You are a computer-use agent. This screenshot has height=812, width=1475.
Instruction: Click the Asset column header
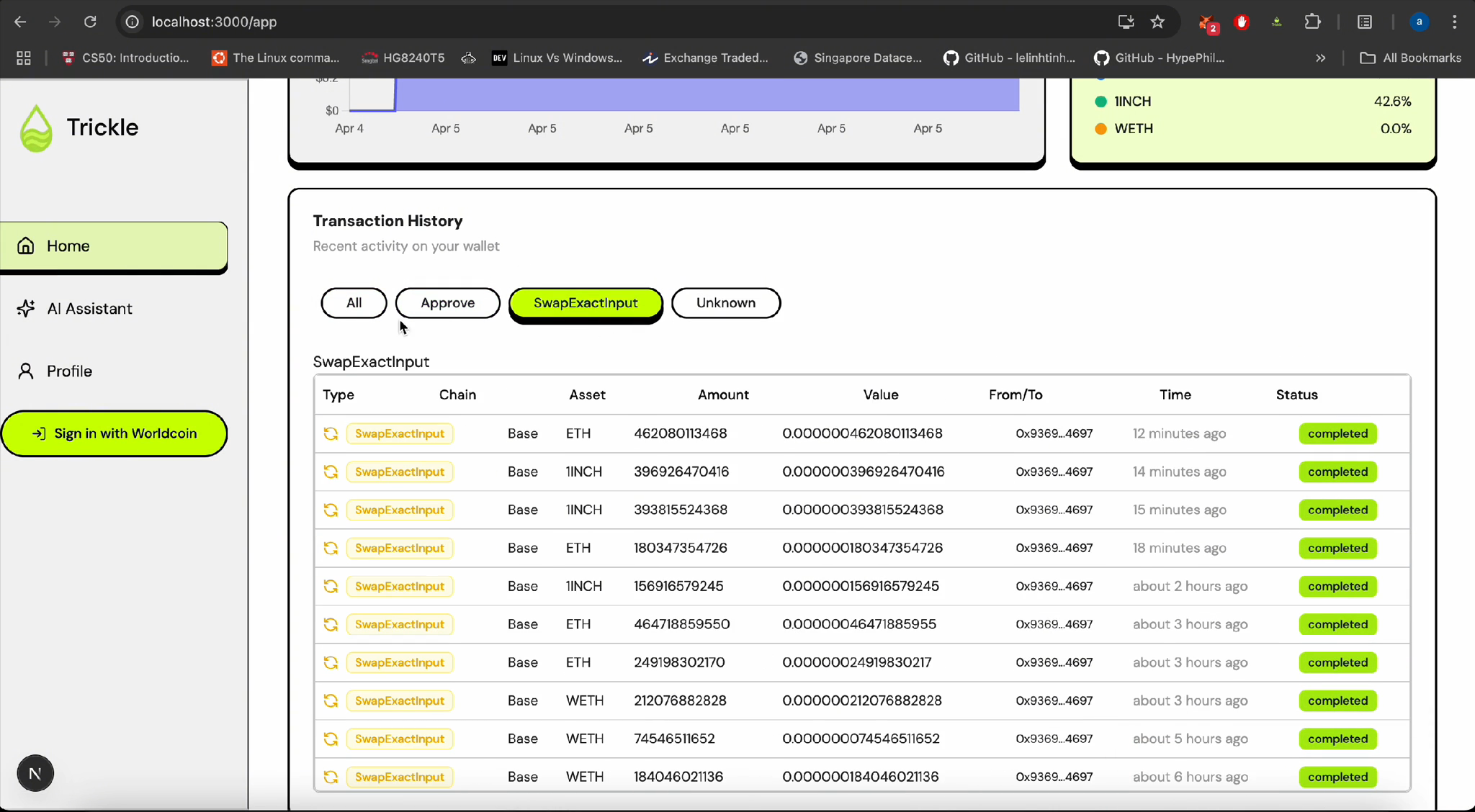(x=587, y=394)
